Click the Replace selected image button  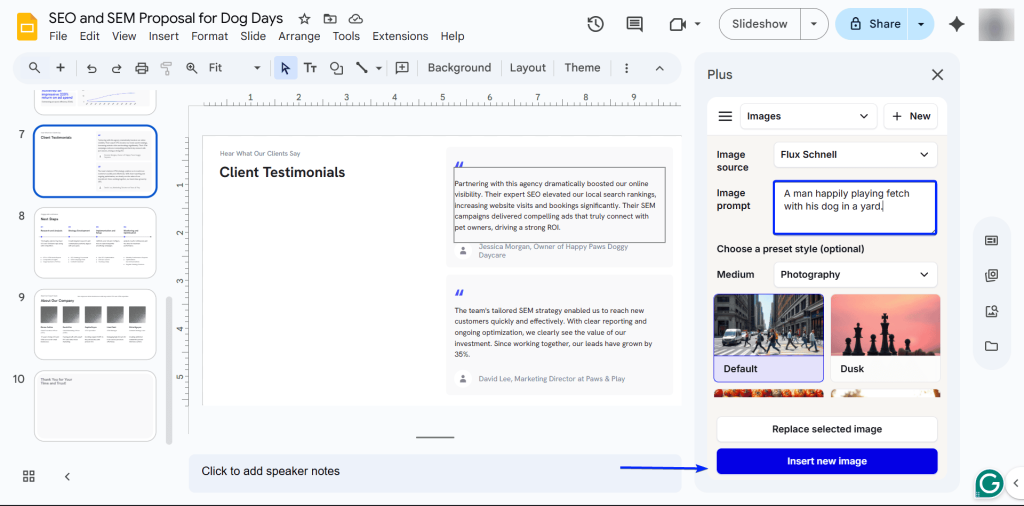(826, 429)
